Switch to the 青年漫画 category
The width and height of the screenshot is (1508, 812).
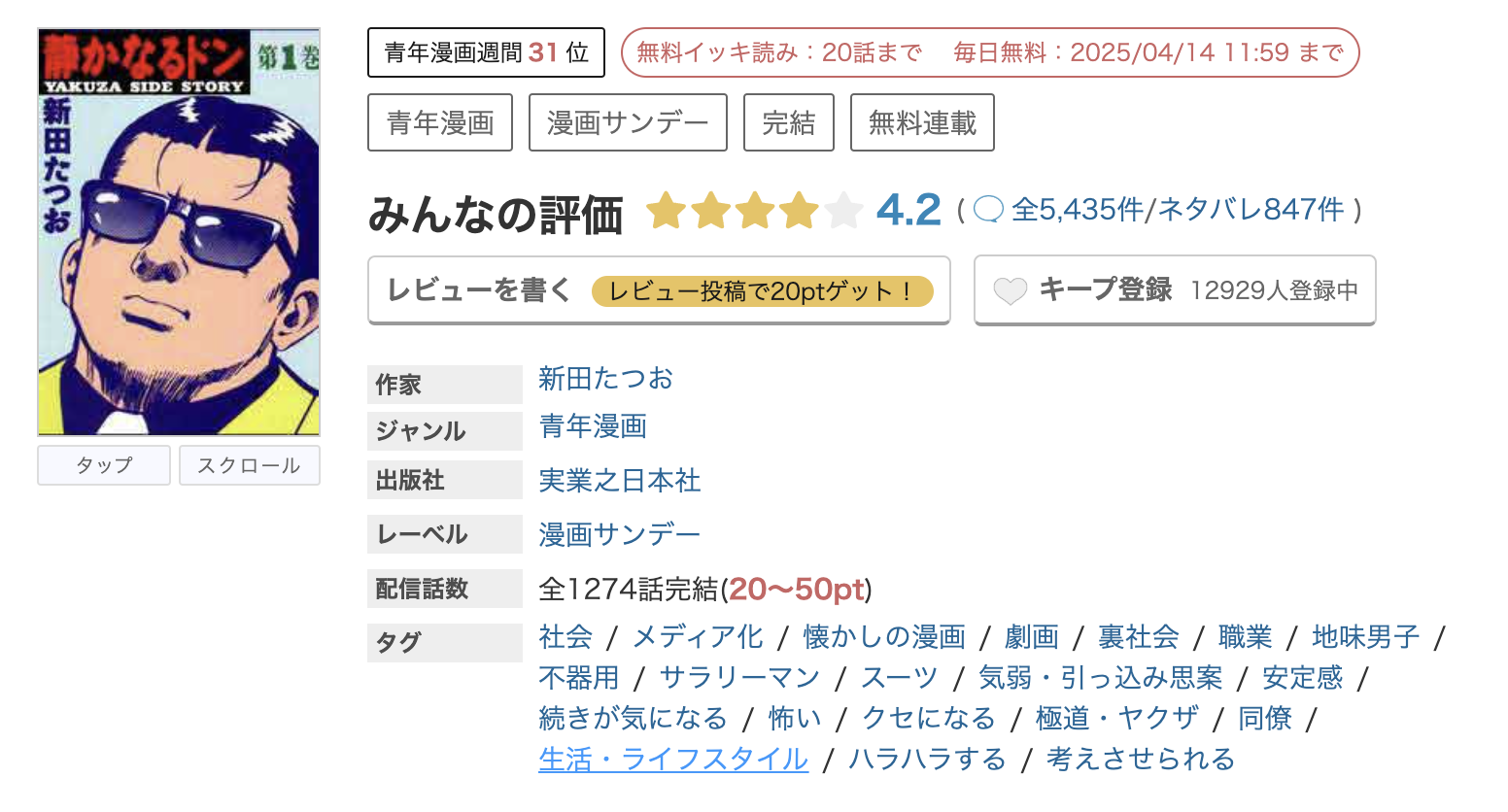coord(594,427)
